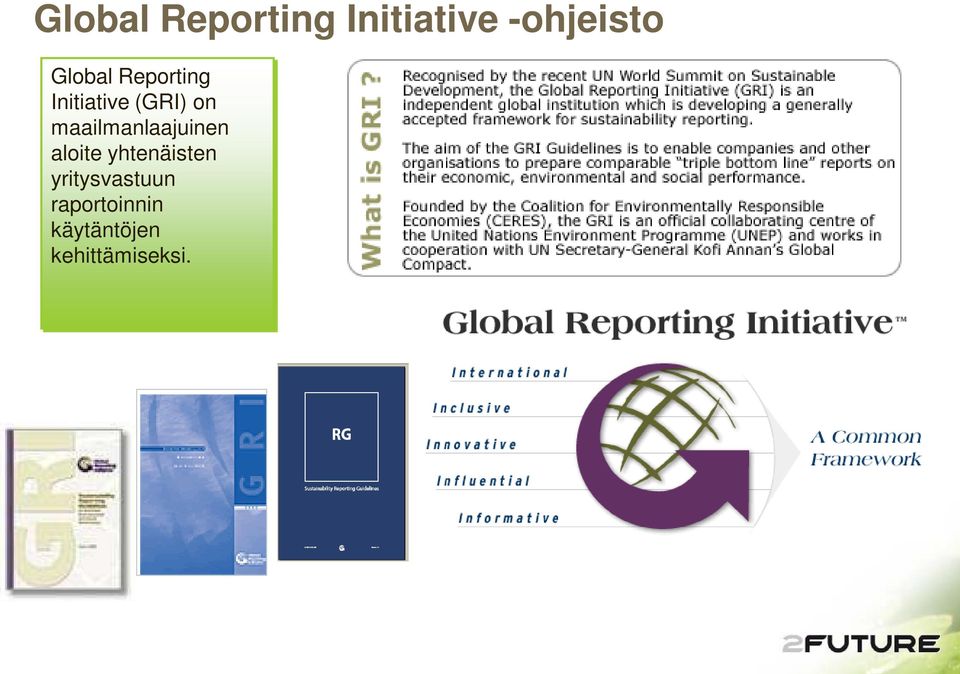
Task: Click the paragraph starting "Recognised by the recent UN"
Action: pos(627,97)
